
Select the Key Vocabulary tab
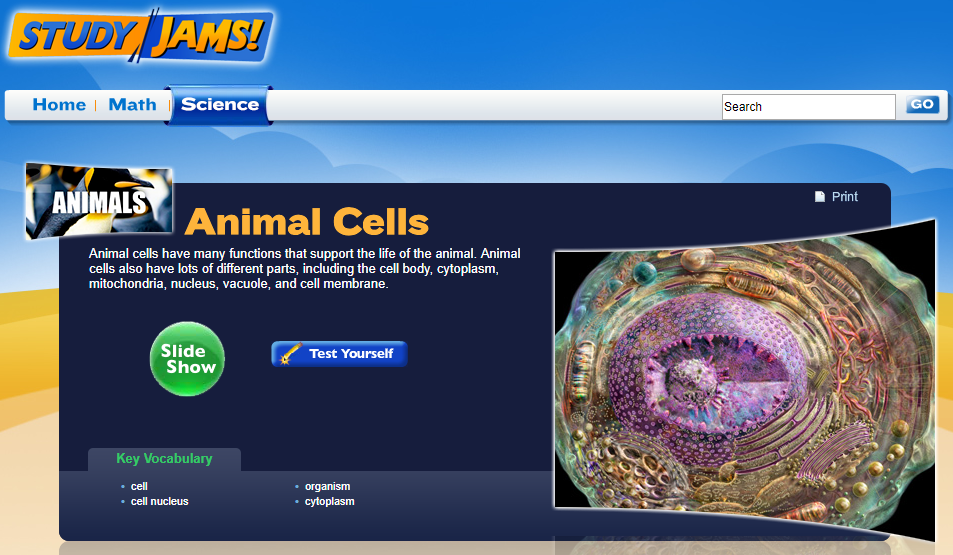coord(164,459)
